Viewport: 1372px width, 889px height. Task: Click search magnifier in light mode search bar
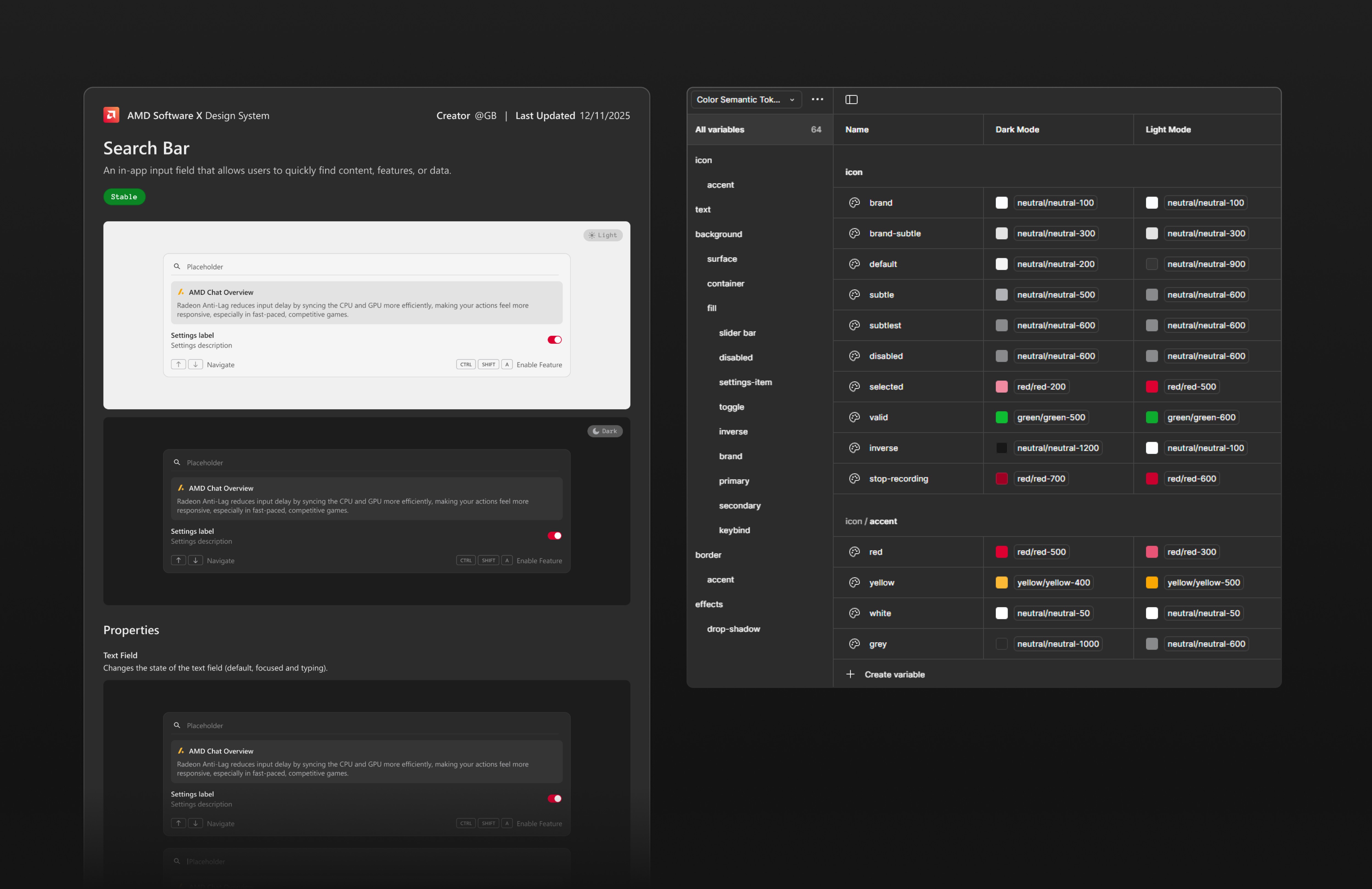pos(177,266)
